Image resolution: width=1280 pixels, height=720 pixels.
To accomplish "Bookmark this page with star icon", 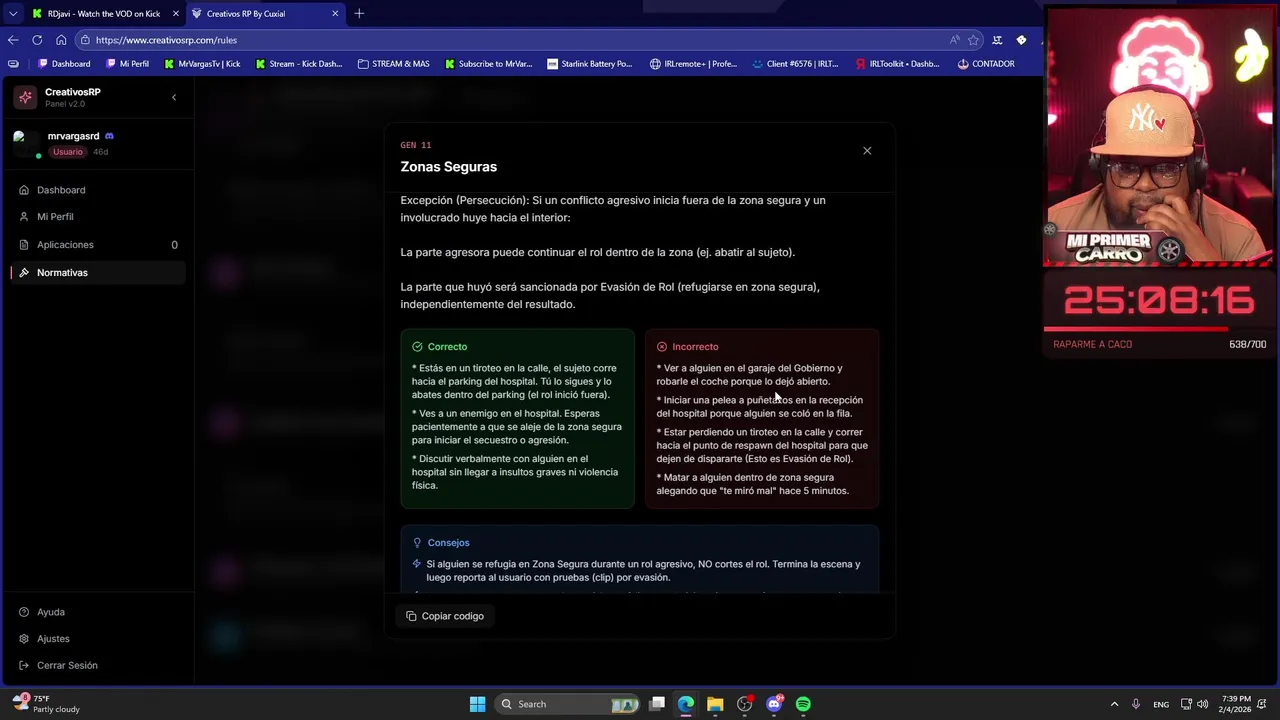I will pos(973,40).
